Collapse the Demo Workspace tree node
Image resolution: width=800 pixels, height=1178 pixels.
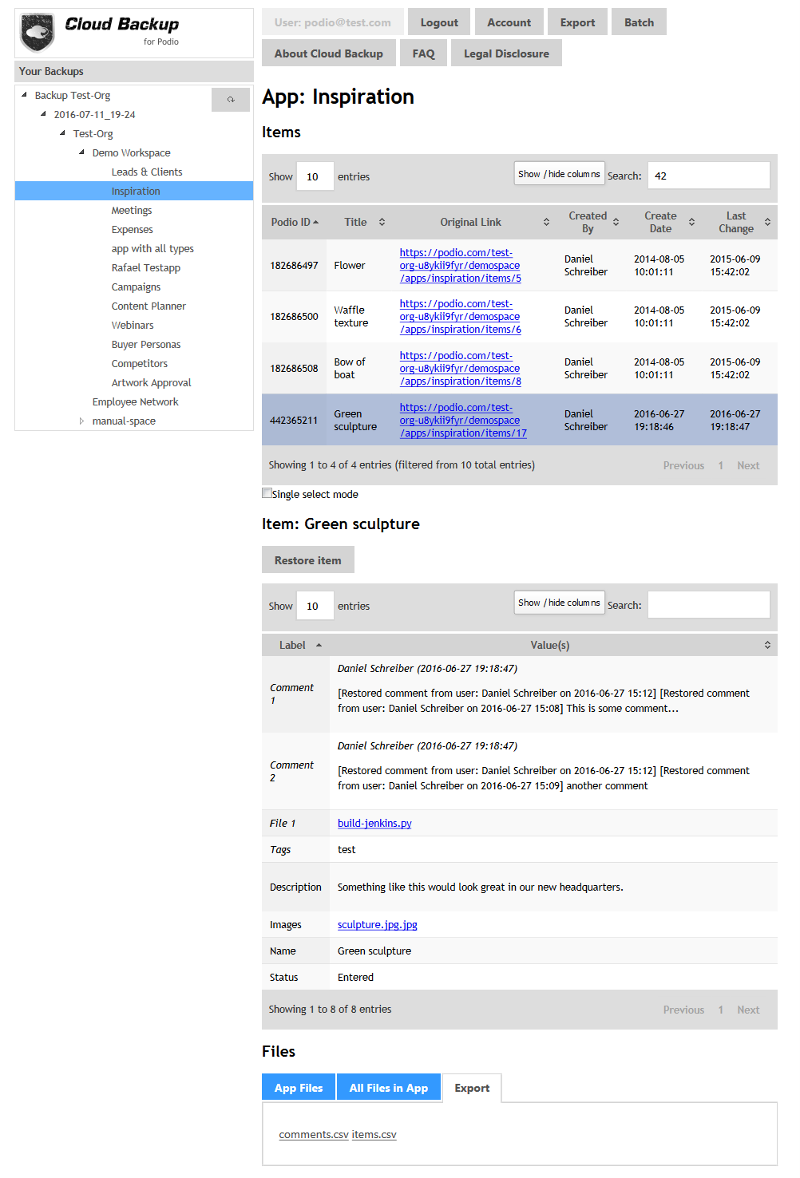point(82,153)
